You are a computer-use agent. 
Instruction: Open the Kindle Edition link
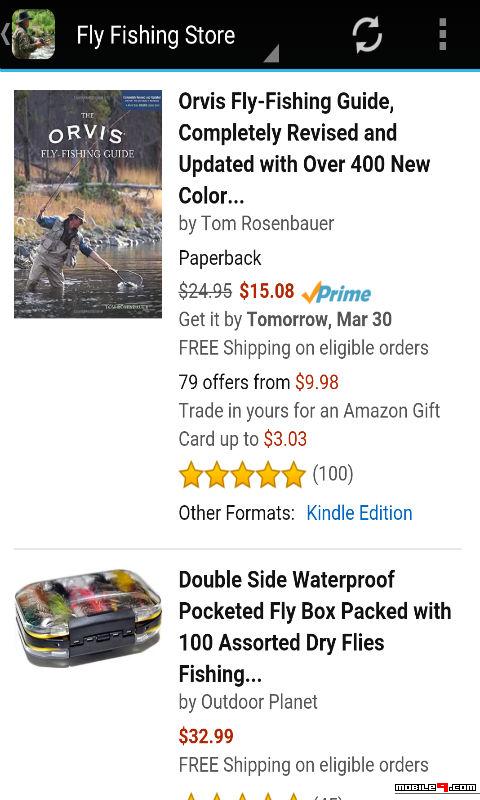point(359,513)
